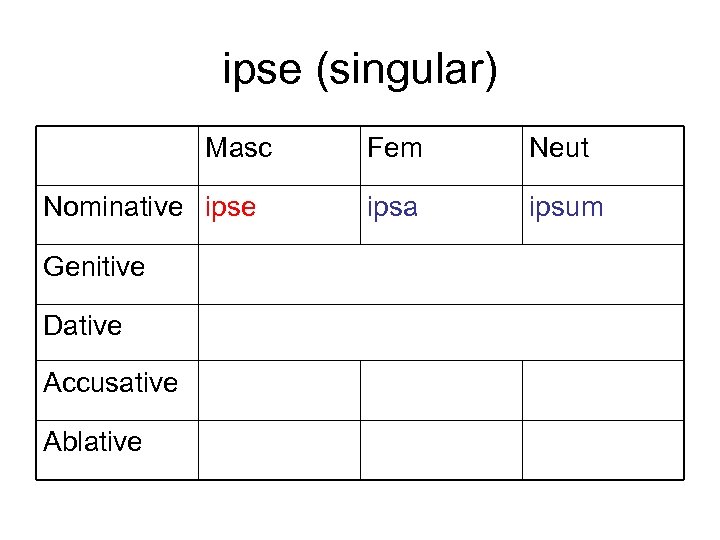Click the empty Ablative Masc cell
720x540 pixels.
279,450
